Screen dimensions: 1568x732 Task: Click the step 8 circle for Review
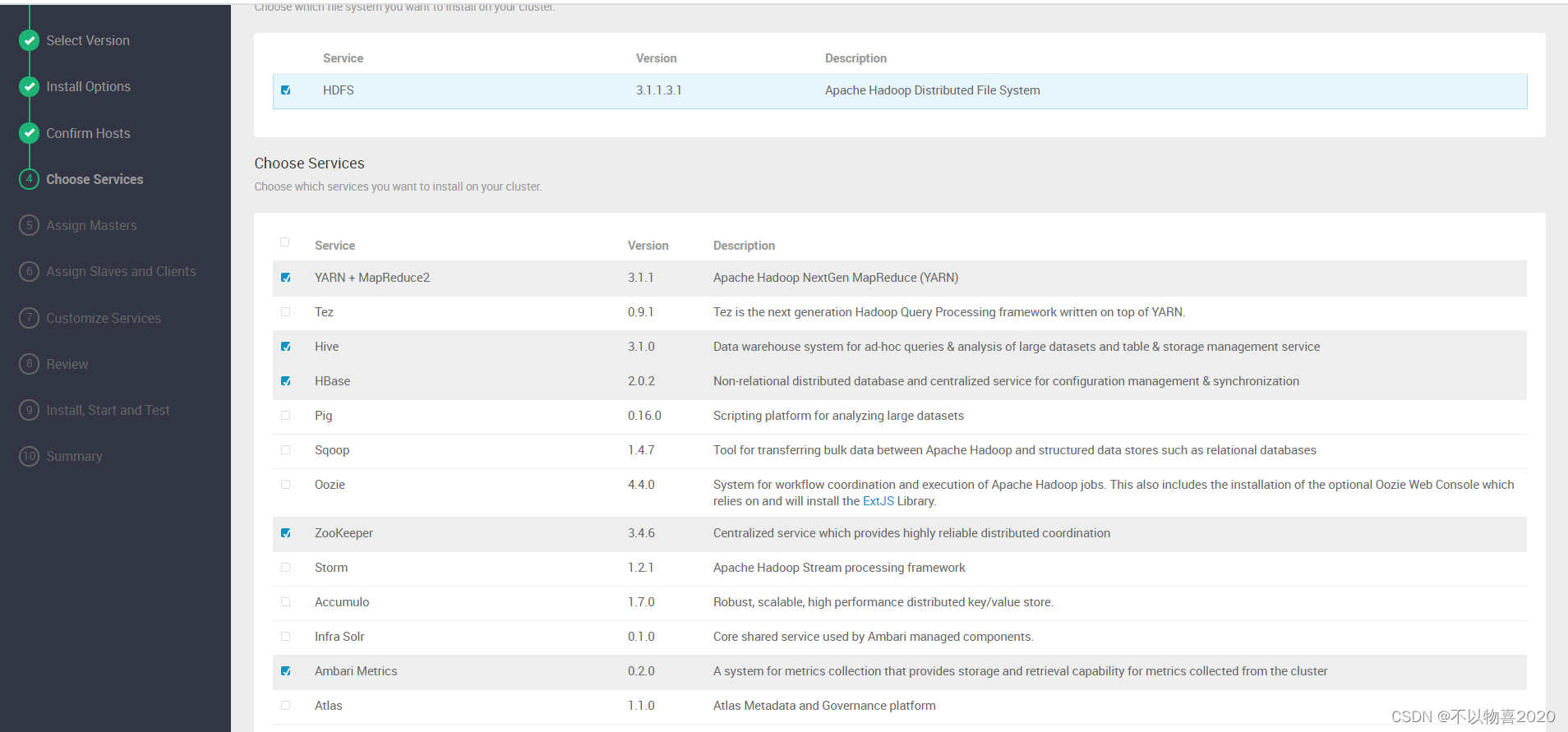(30, 364)
